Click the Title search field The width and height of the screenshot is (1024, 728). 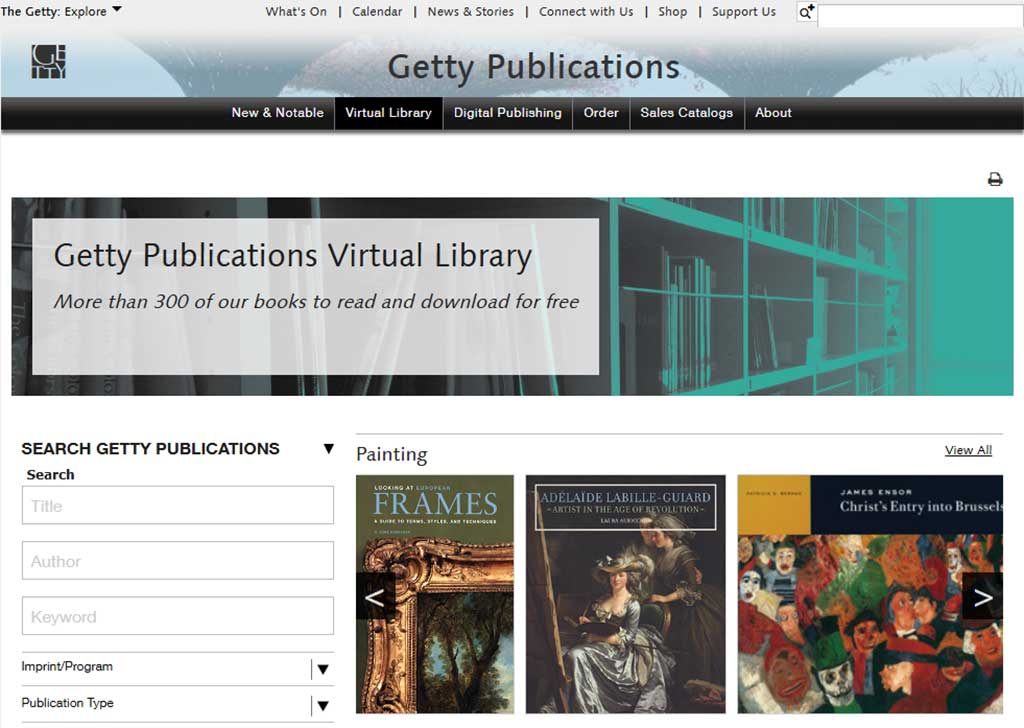pyautogui.click(x=177, y=505)
